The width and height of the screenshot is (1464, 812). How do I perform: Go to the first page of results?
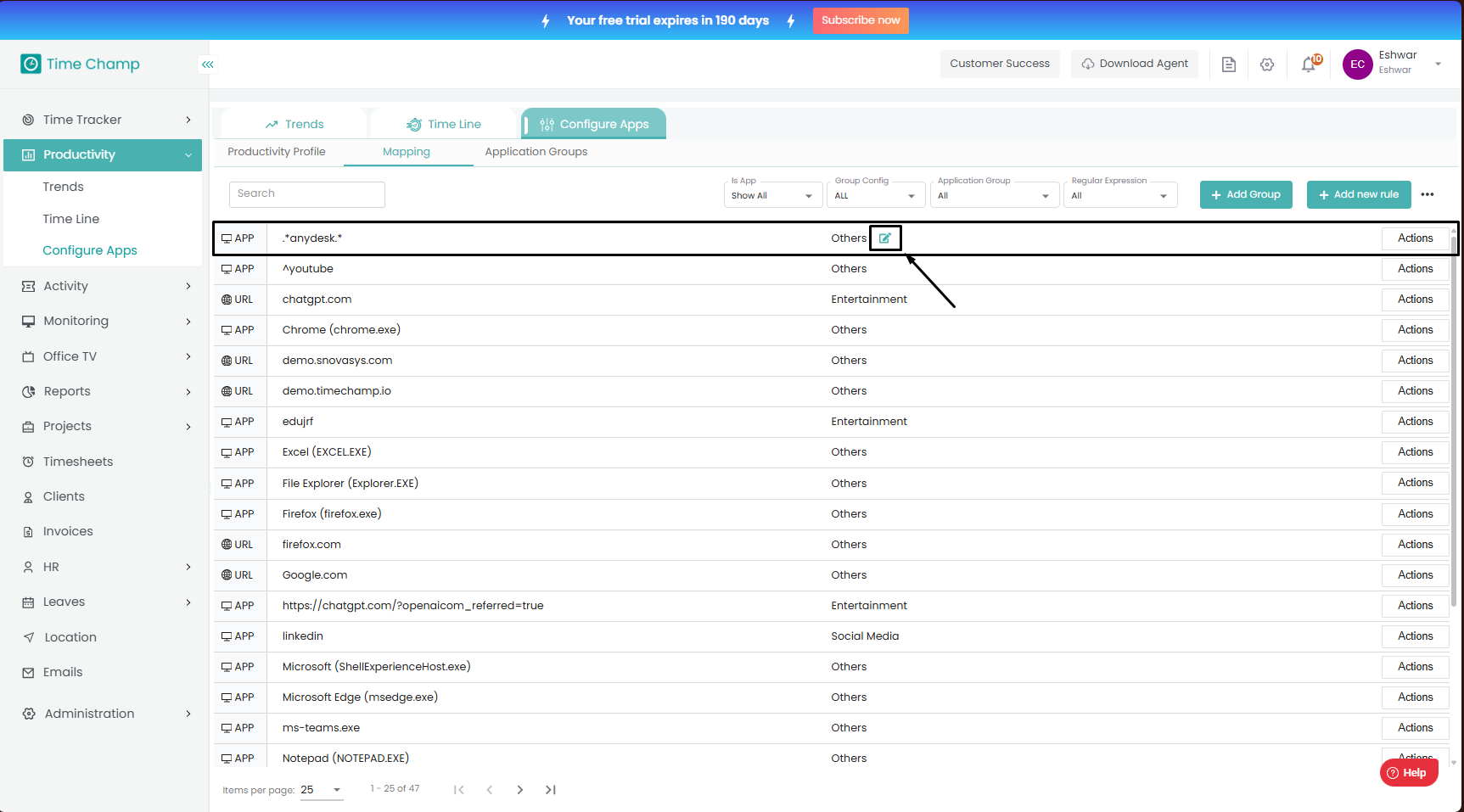(x=459, y=790)
